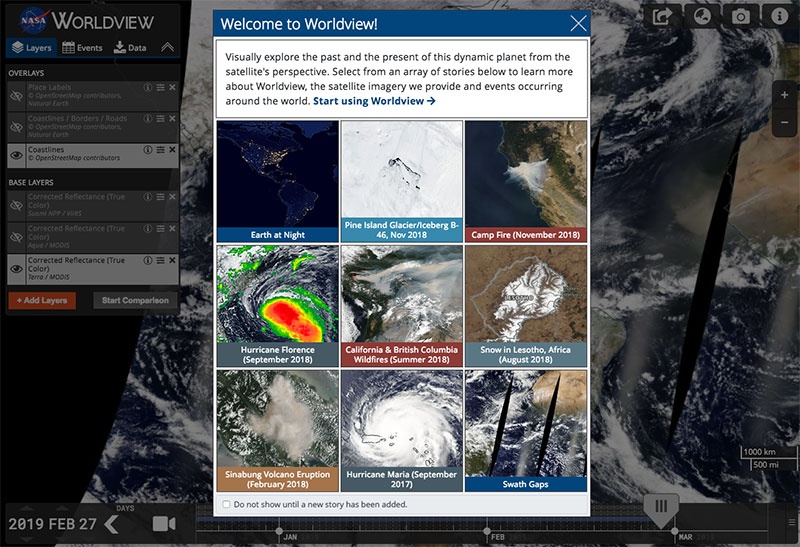800x547 pixels.
Task: Click the Add Layers button
Action: (42, 301)
